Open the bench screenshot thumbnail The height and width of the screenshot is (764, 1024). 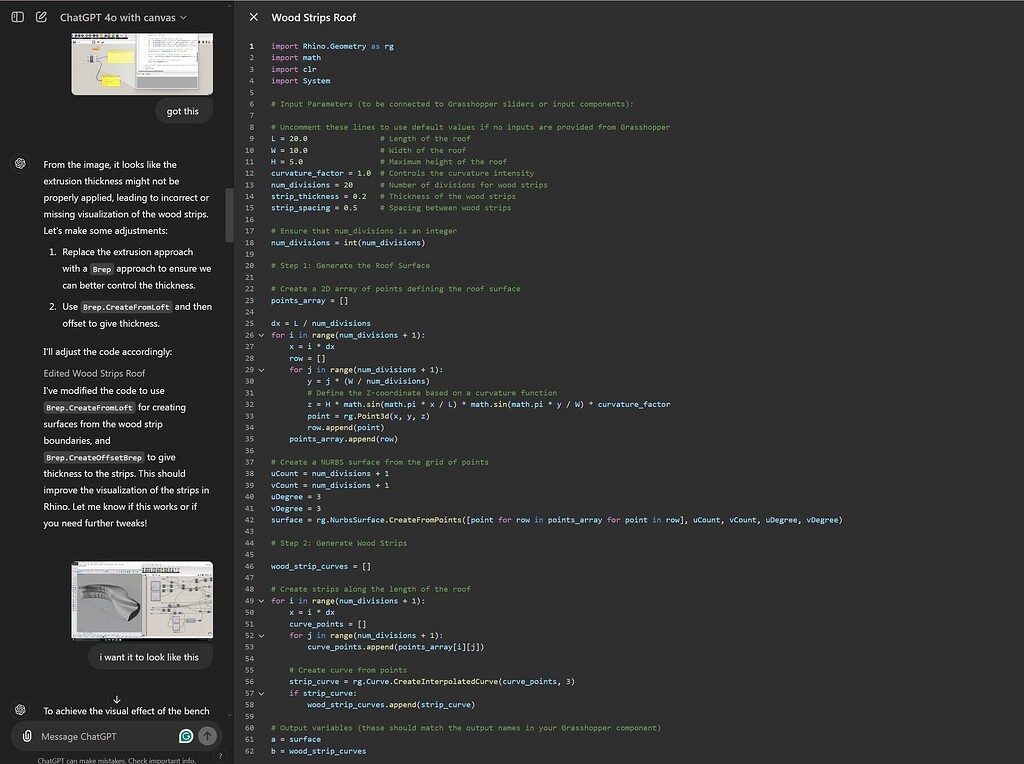pyautogui.click(x=141, y=598)
